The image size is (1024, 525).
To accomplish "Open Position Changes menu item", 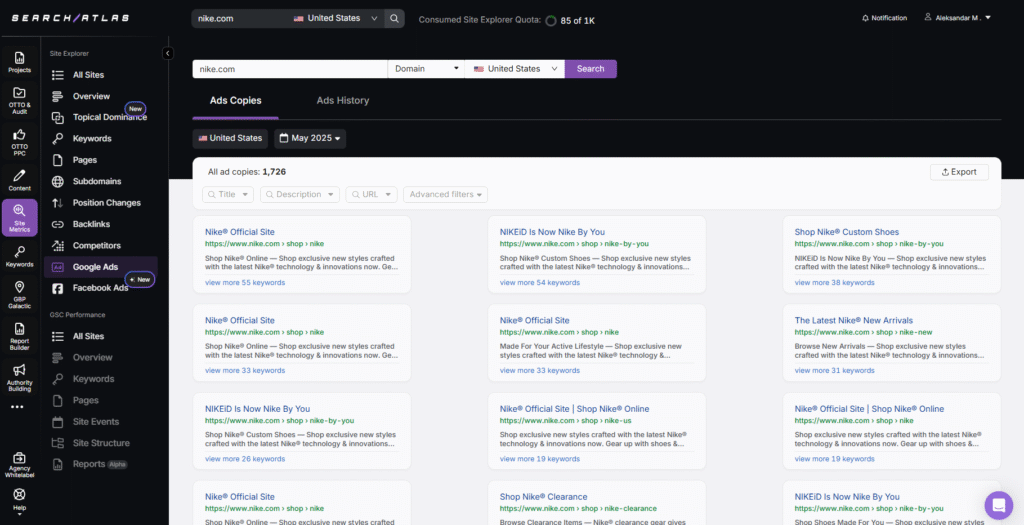I will [106, 202].
